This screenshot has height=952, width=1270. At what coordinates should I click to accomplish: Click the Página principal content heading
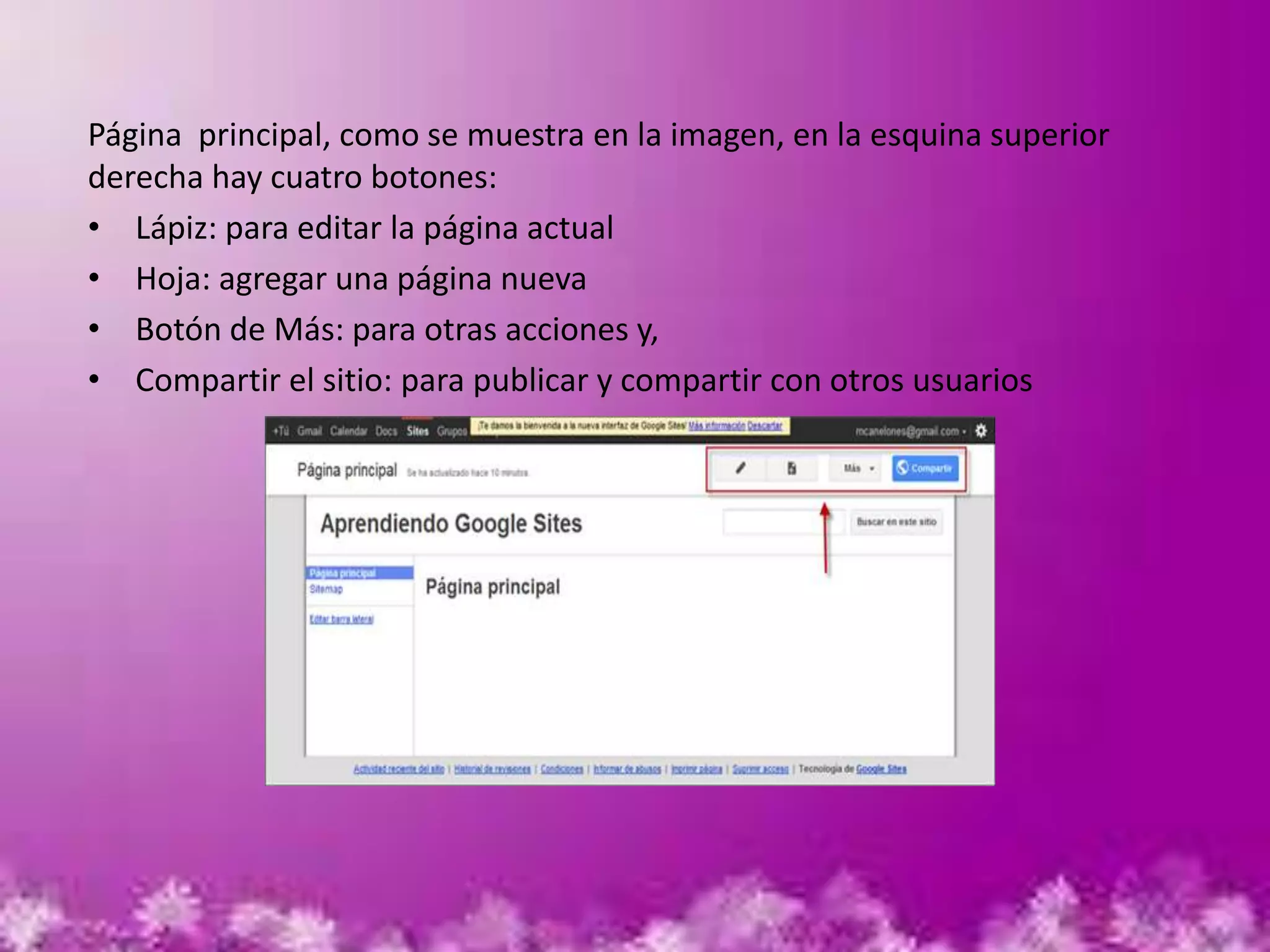(492, 587)
